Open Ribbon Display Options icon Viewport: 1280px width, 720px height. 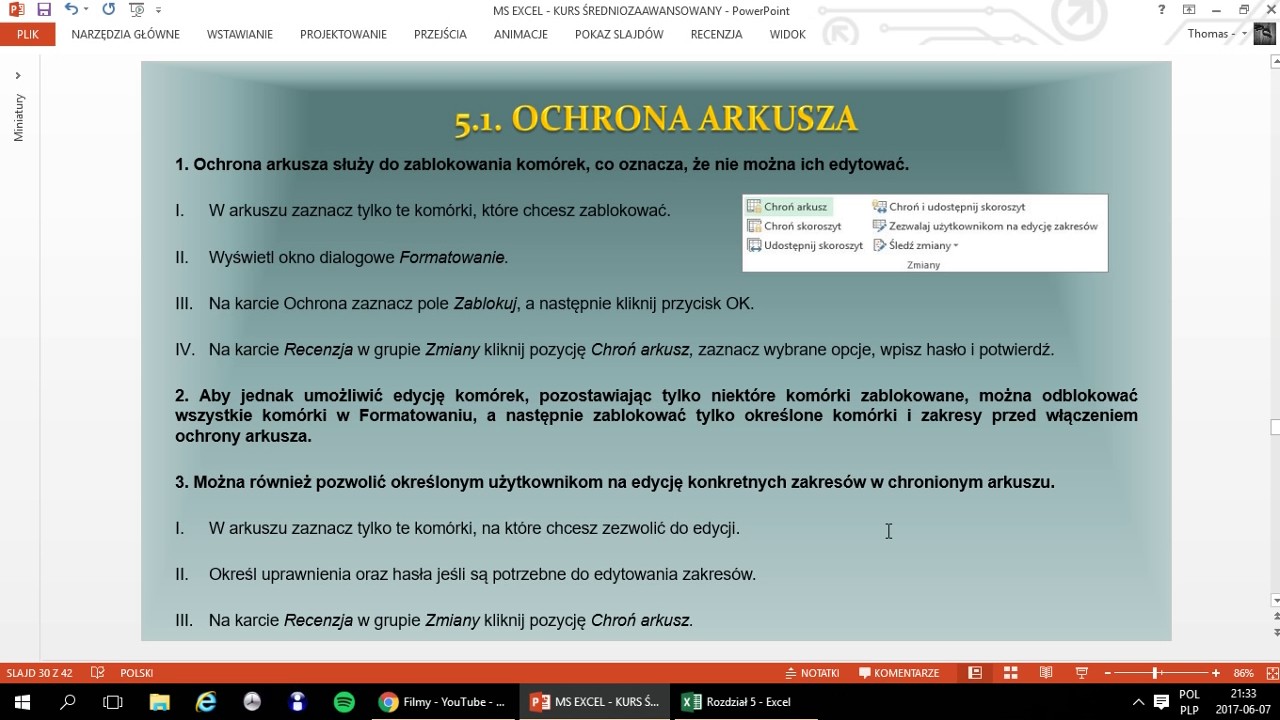click(x=1189, y=10)
